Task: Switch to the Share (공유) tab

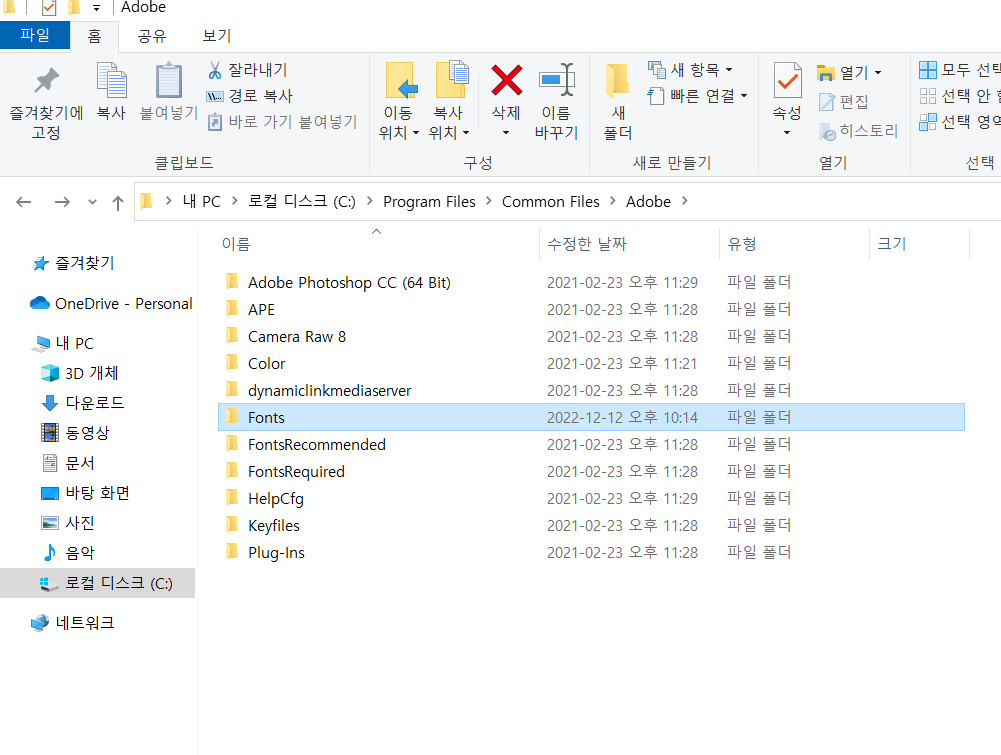Action: [152, 36]
